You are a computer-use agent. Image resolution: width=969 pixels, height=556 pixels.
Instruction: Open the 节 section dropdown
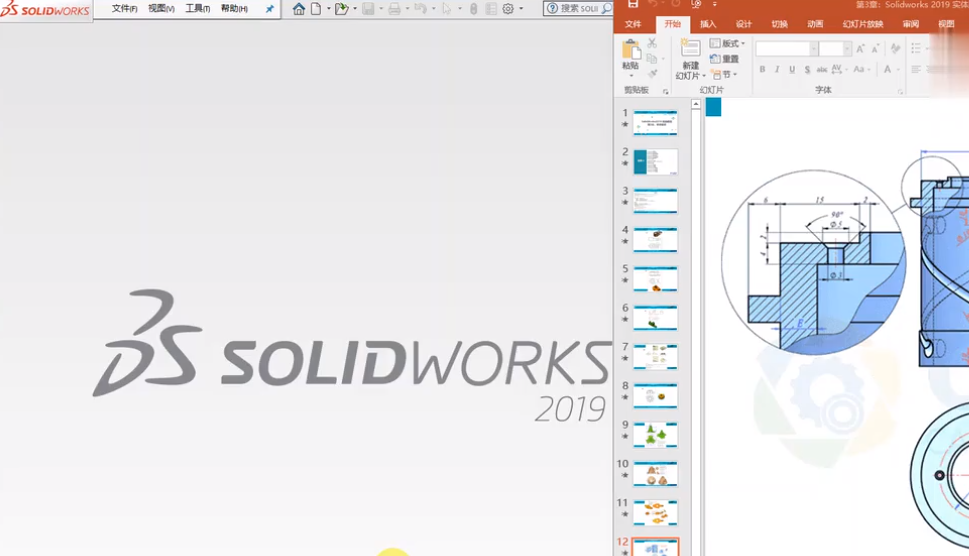(724, 74)
